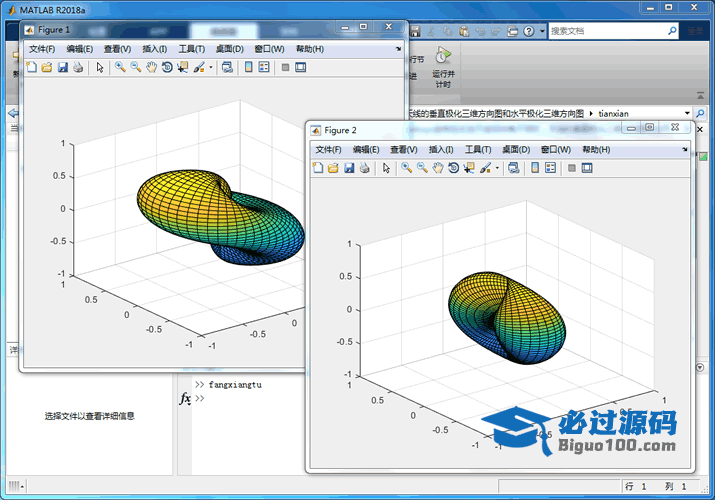
Task: Expand the Brush tool dropdown arrow in Figure 1
Action: pyautogui.click(x=210, y=68)
